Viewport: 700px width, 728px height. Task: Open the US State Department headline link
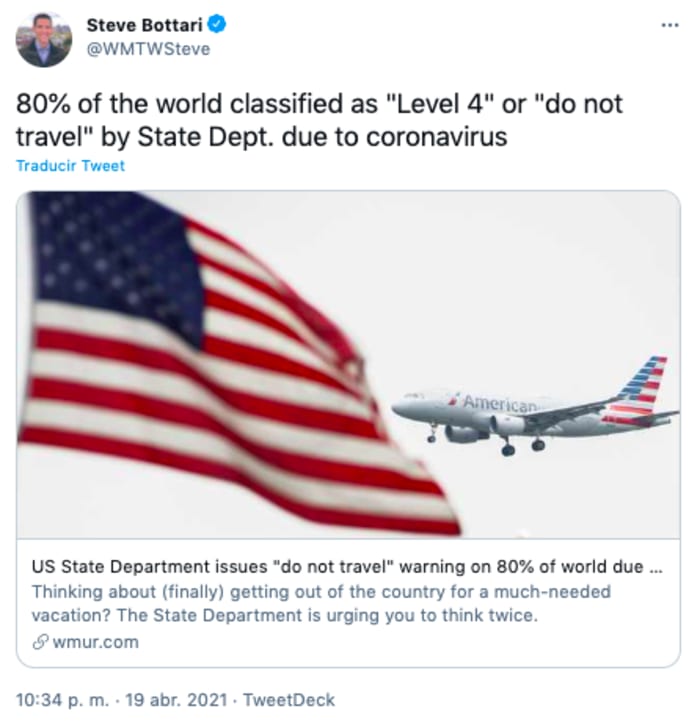click(x=340, y=567)
